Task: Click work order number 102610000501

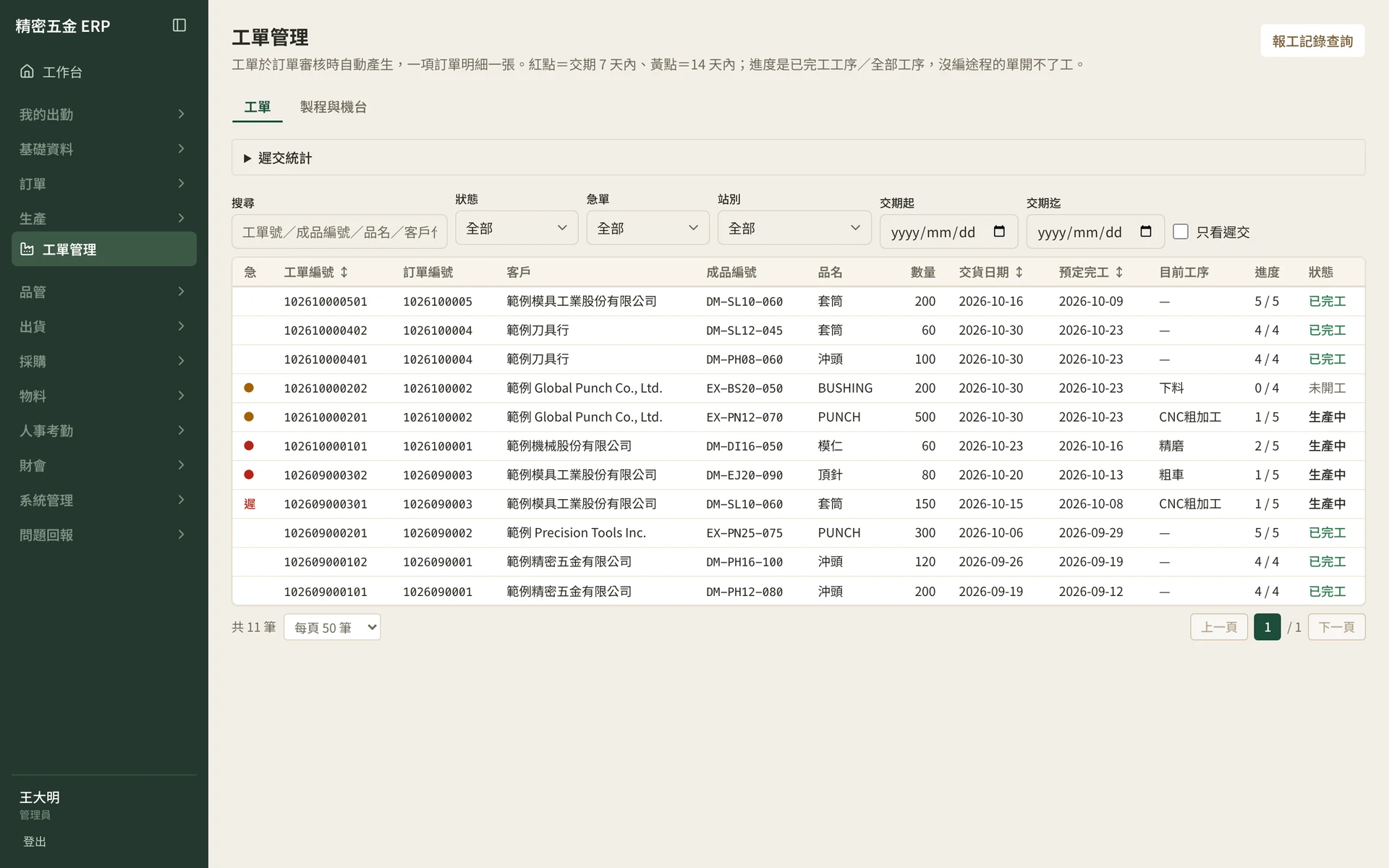Action: tap(326, 302)
